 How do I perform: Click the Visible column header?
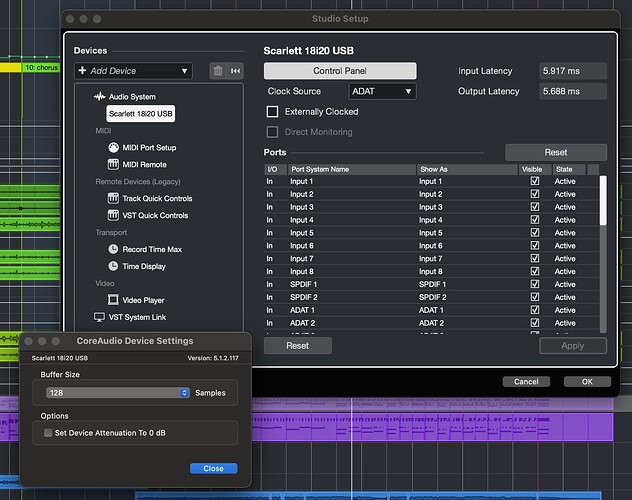535,169
